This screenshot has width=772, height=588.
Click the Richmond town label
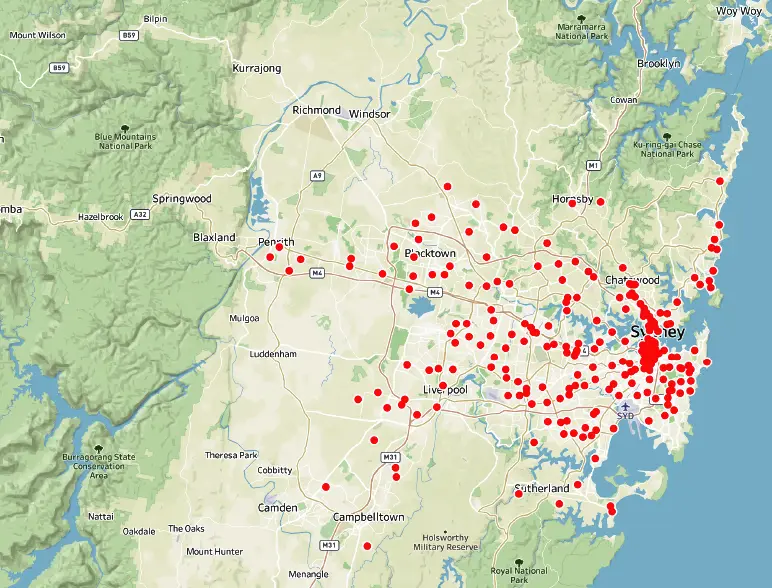pyautogui.click(x=316, y=110)
